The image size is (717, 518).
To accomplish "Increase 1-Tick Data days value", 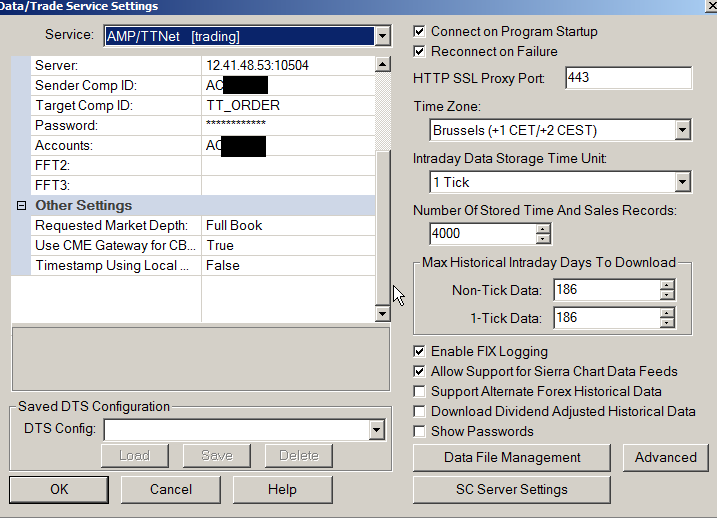I will click(x=667, y=313).
